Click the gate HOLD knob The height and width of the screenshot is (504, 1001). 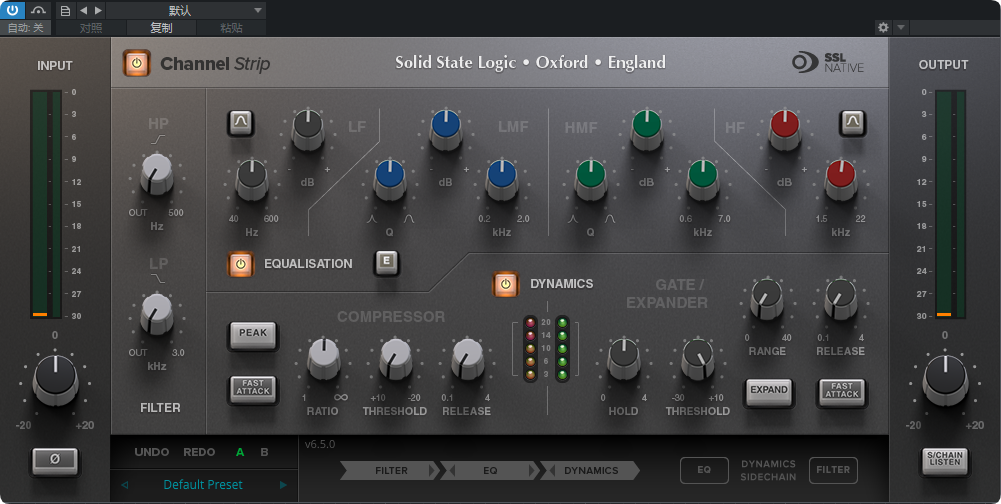point(624,358)
